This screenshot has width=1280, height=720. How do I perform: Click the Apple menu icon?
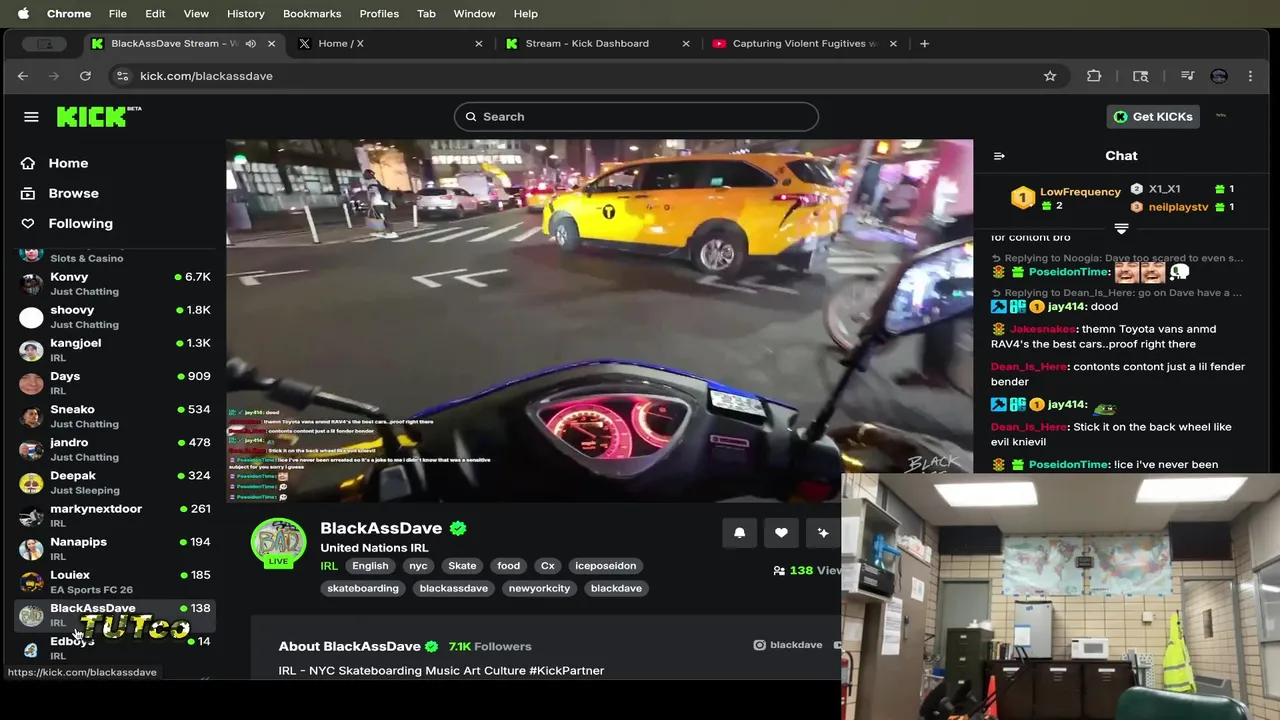point(23,13)
